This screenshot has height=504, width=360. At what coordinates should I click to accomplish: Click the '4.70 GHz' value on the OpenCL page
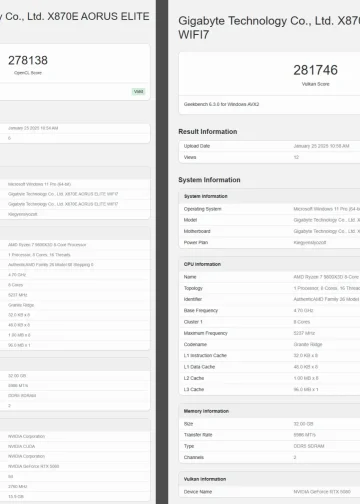click(17, 275)
